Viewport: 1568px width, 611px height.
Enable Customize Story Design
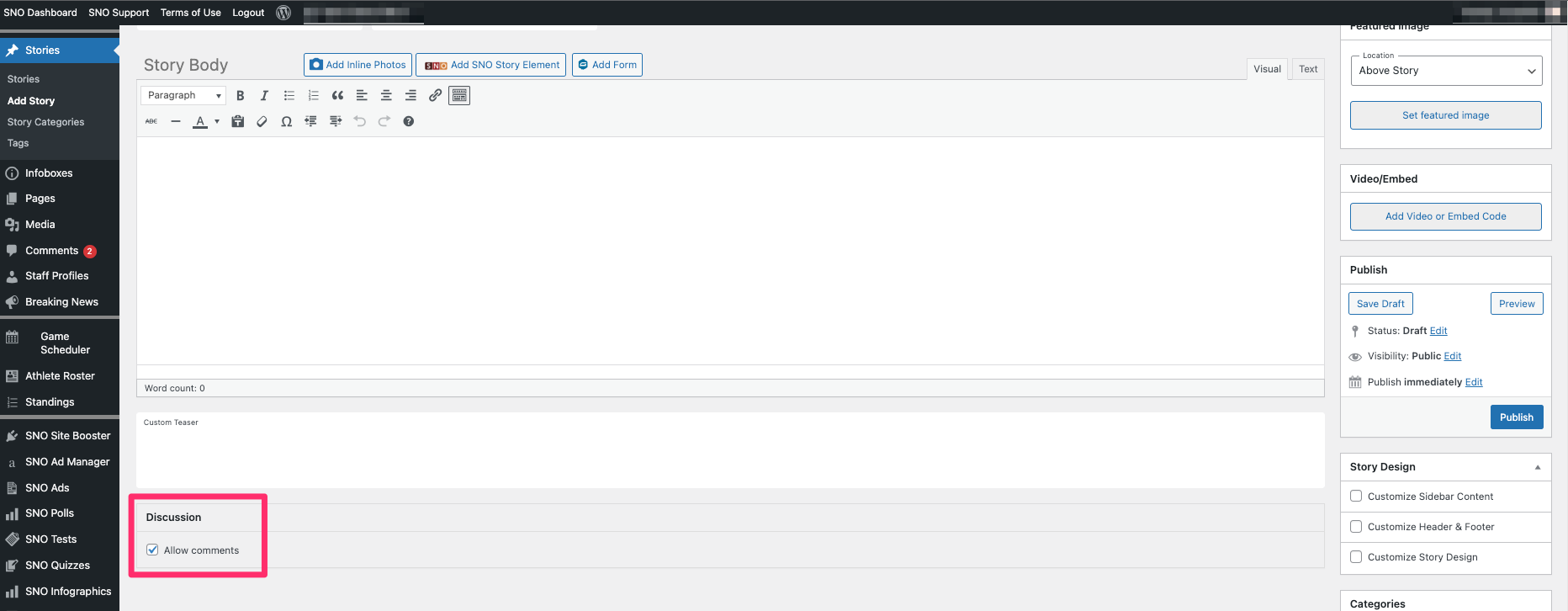(1356, 556)
